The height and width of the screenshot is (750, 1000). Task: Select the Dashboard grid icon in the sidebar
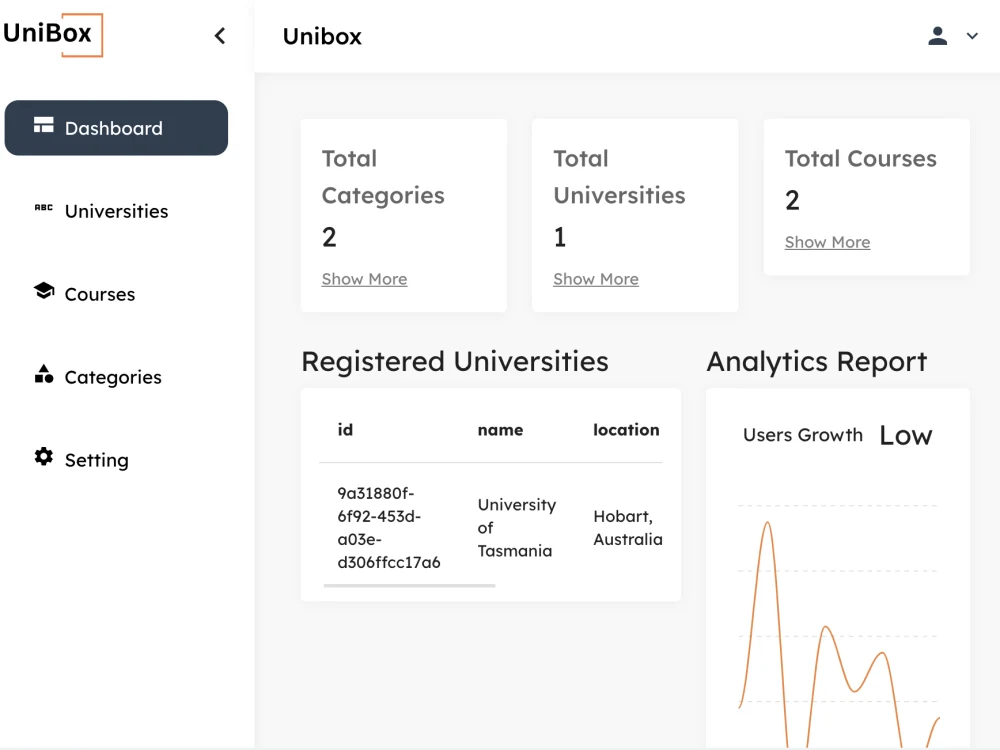[44, 126]
